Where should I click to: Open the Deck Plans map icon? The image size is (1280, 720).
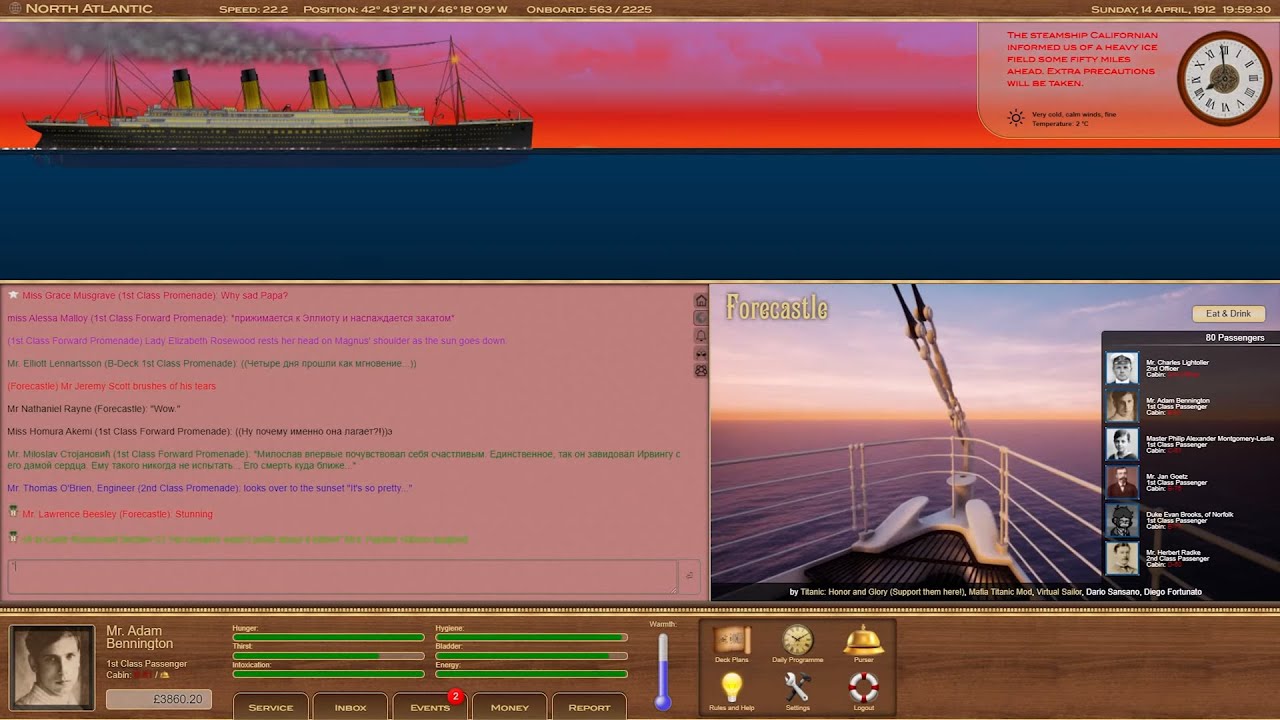point(731,640)
